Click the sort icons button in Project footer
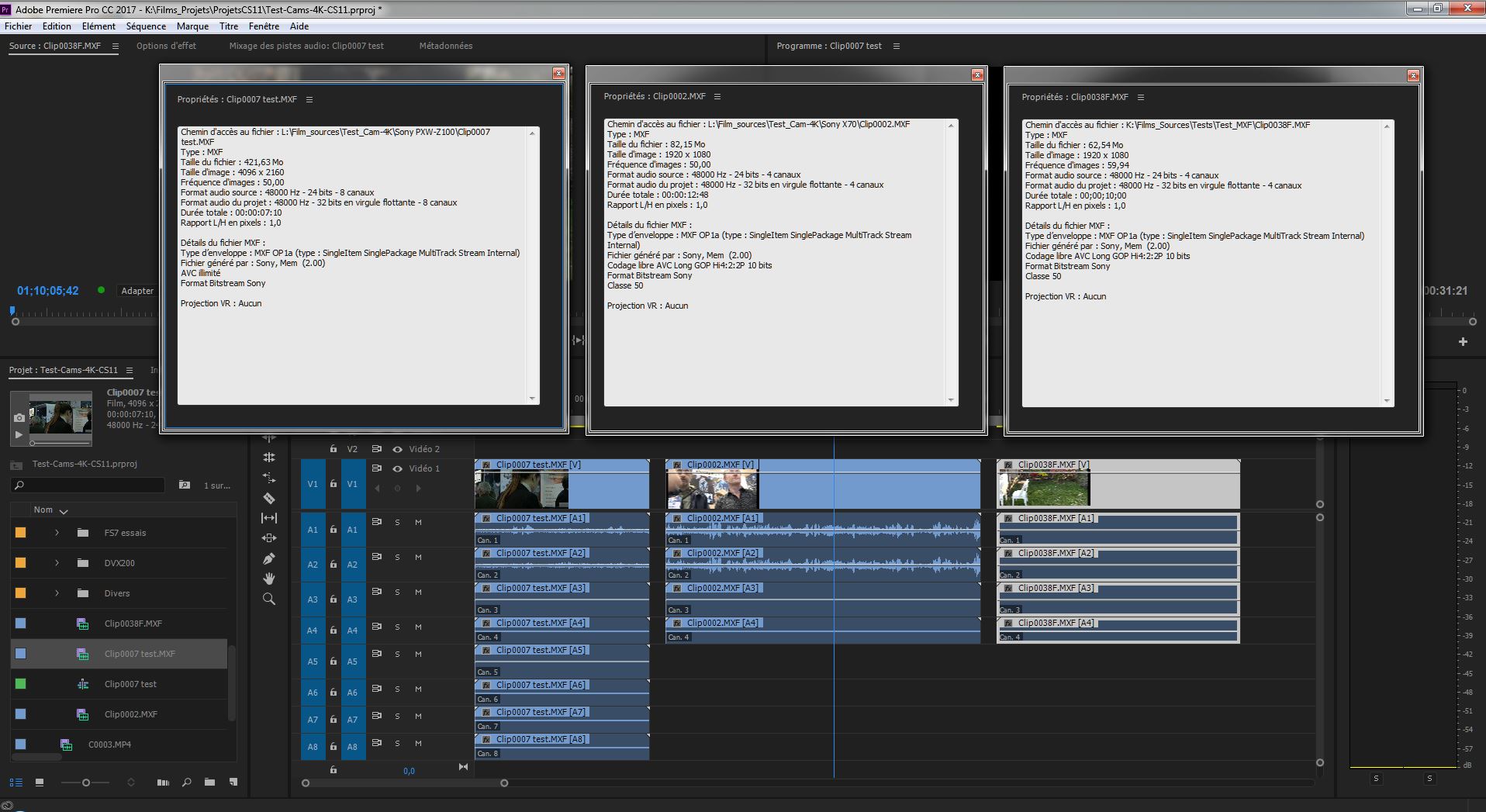This screenshot has height=812, width=1486. 130,783
